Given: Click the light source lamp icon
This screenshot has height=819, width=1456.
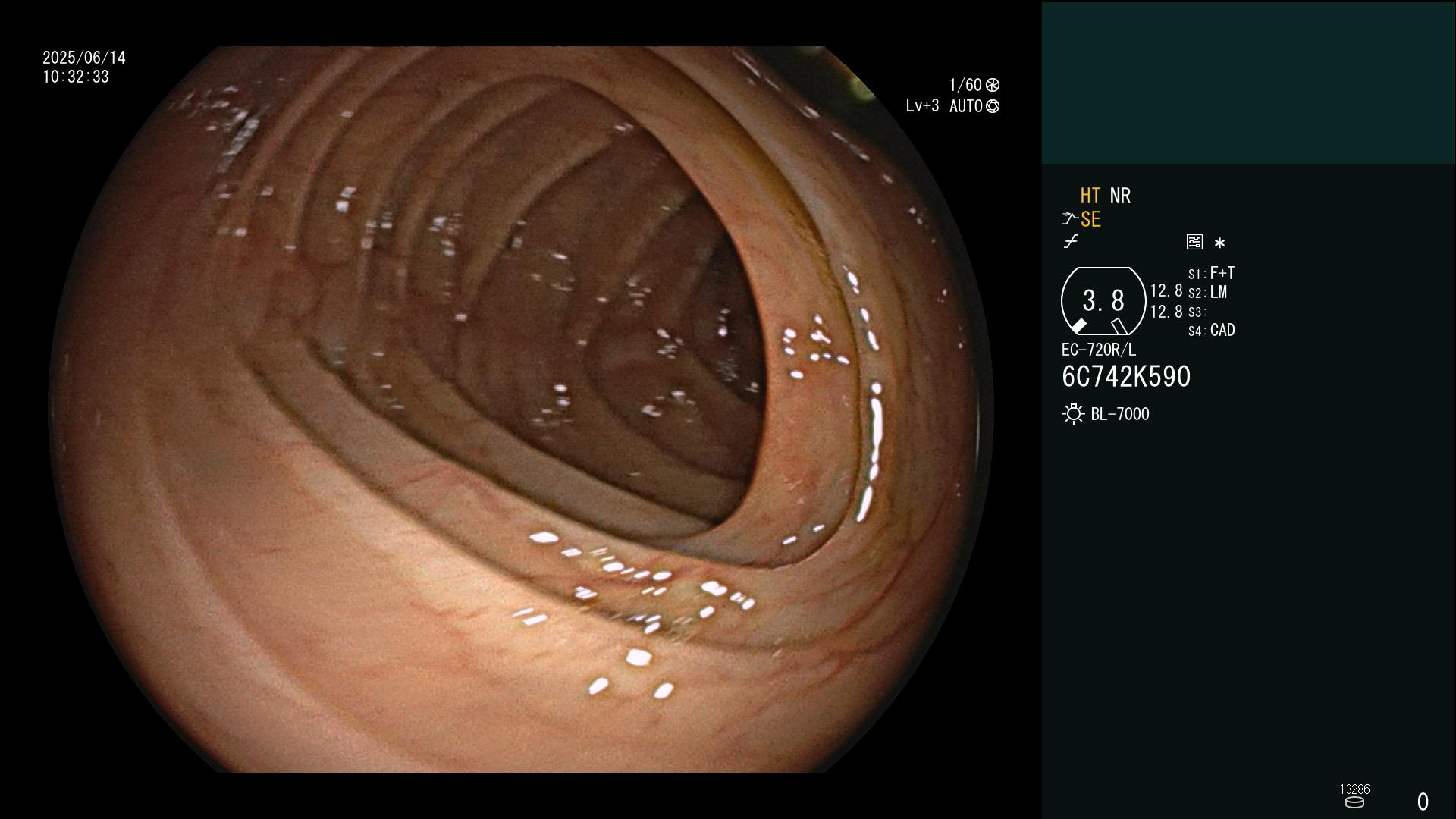Looking at the screenshot, I should (x=1073, y=414).
